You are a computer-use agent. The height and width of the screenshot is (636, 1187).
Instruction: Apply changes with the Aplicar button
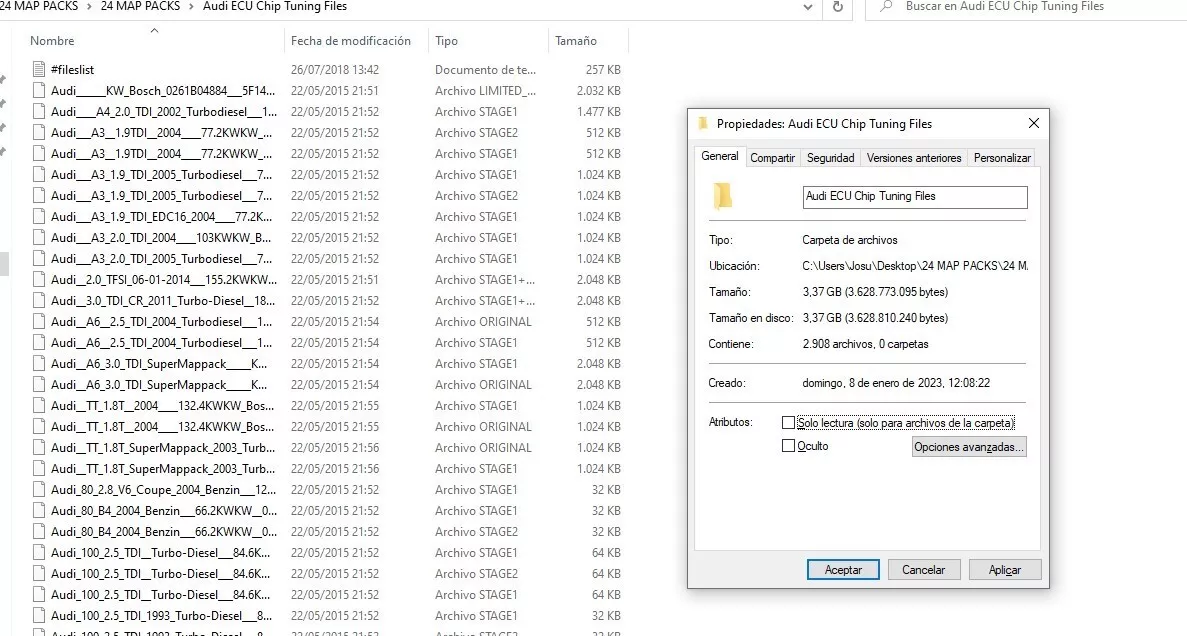(1005, 569)
